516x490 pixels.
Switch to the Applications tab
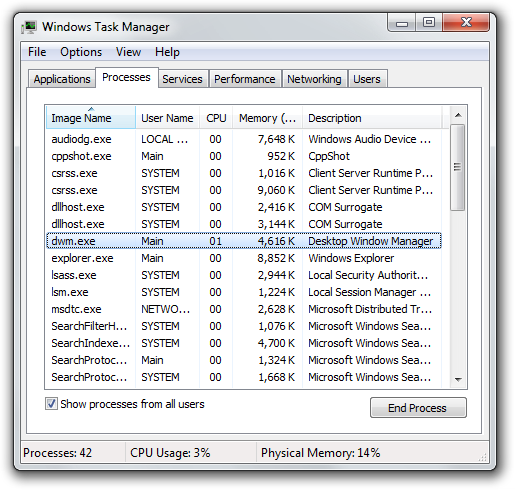point(62,79)
